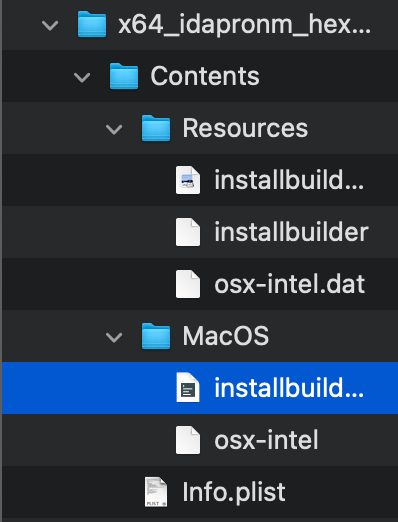Collapse the Contents folder disclosure chevron
Image resolution: width=398 pixels, height=522 pixels.
click(82, 78)
